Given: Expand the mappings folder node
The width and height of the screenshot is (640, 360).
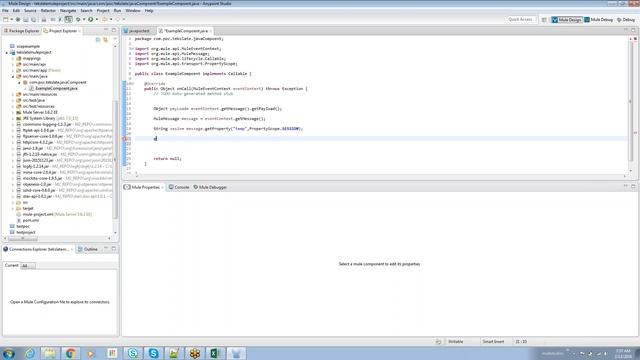Looking at the screenshot, I should point(13,59).
